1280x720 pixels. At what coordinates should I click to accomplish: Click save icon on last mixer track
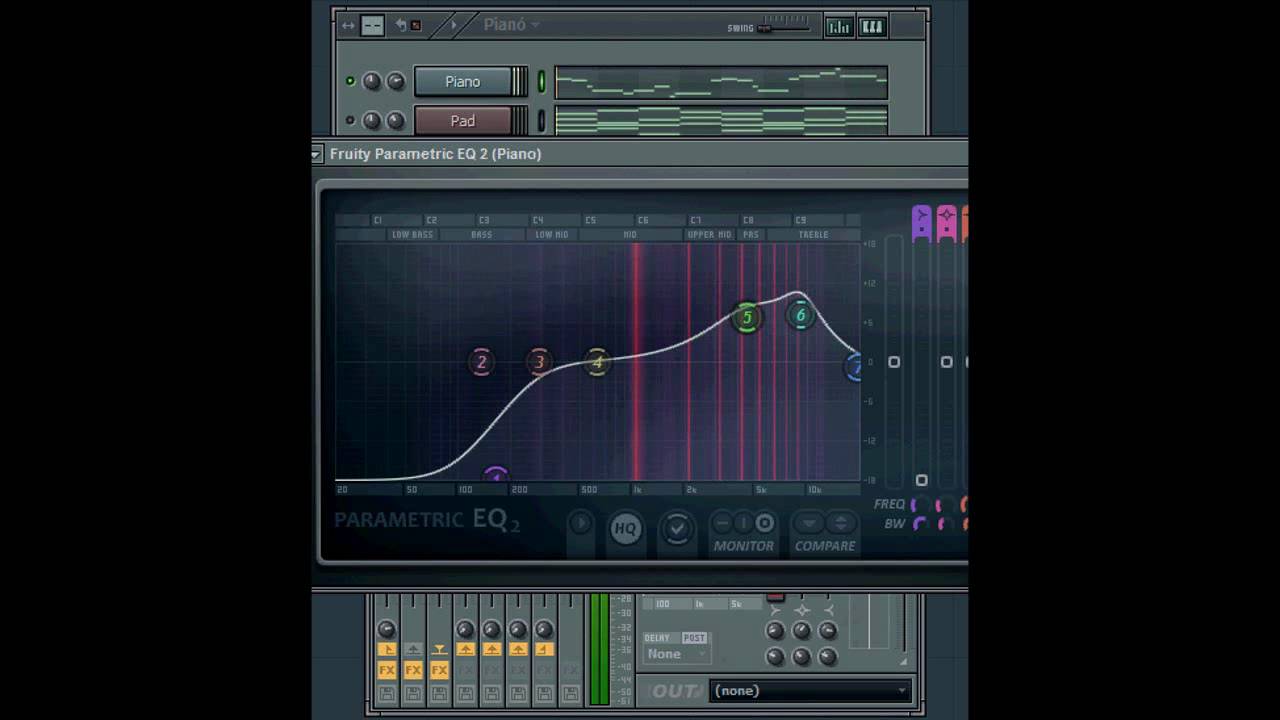point(570,693)
